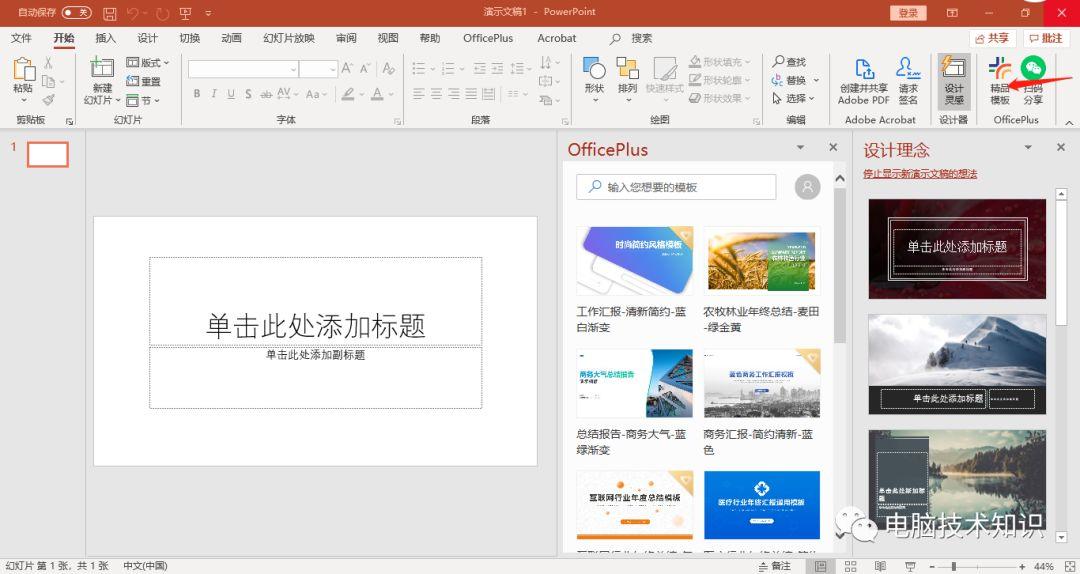Click the Undo arrow in the title bar
The image size is (1080, 574).
tap(133, 13)
